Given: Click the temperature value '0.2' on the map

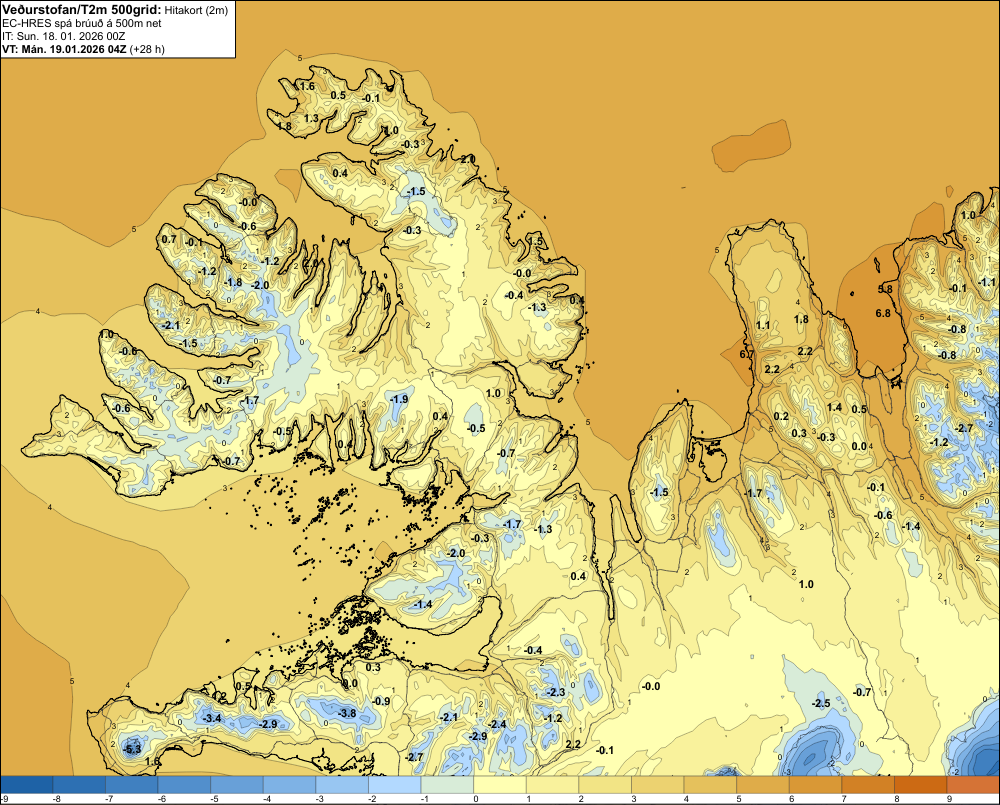Looking at the screenshot, I should click(781, 417).
